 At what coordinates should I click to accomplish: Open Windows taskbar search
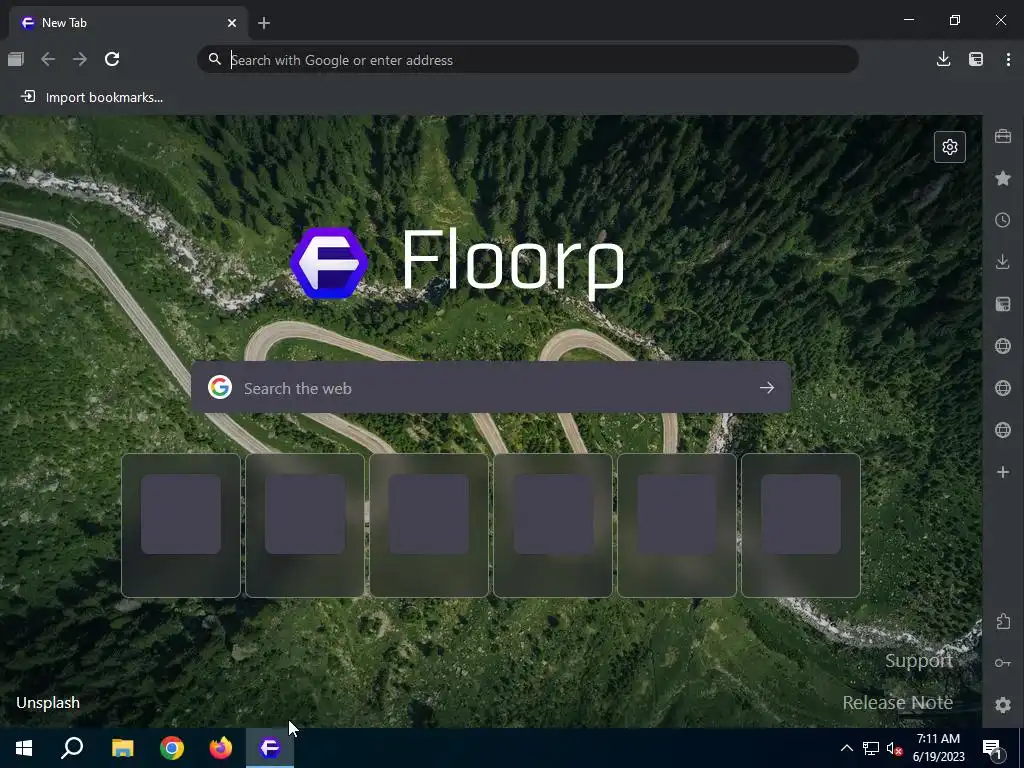coord(72,748)
